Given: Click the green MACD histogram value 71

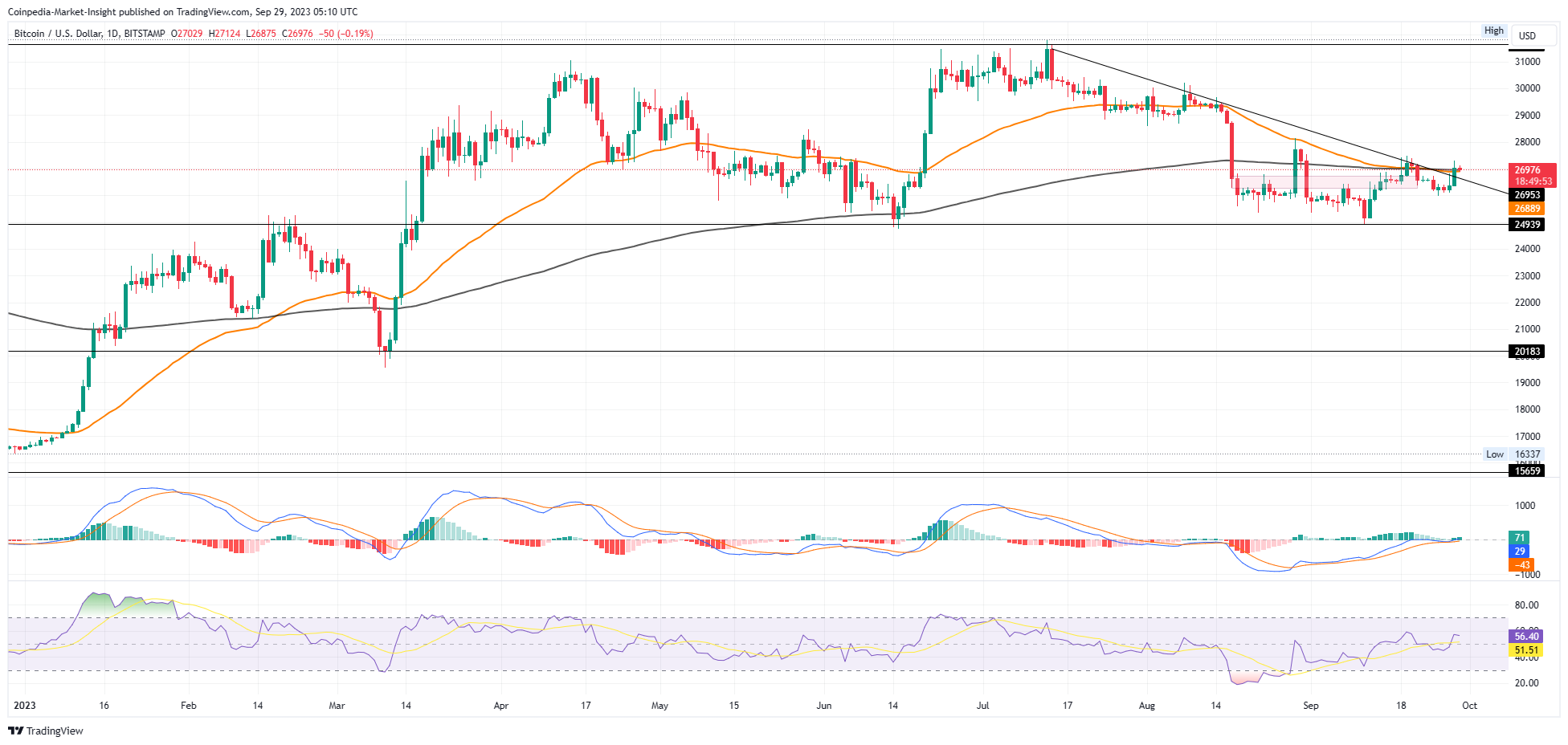Looking at the screenshot, I should pyautogui.click(x=1520, y=538).
